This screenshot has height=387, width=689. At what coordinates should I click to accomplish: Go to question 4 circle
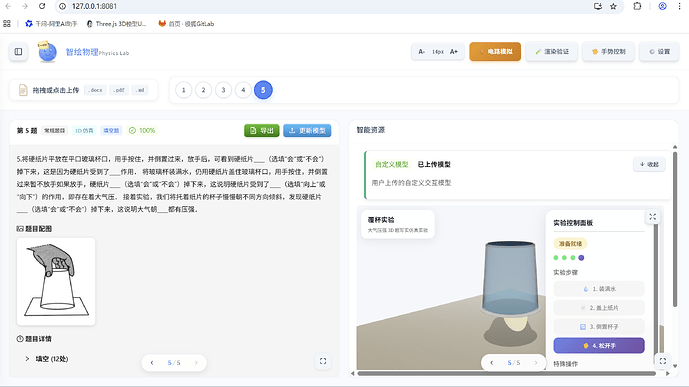(x=243, y=90)
